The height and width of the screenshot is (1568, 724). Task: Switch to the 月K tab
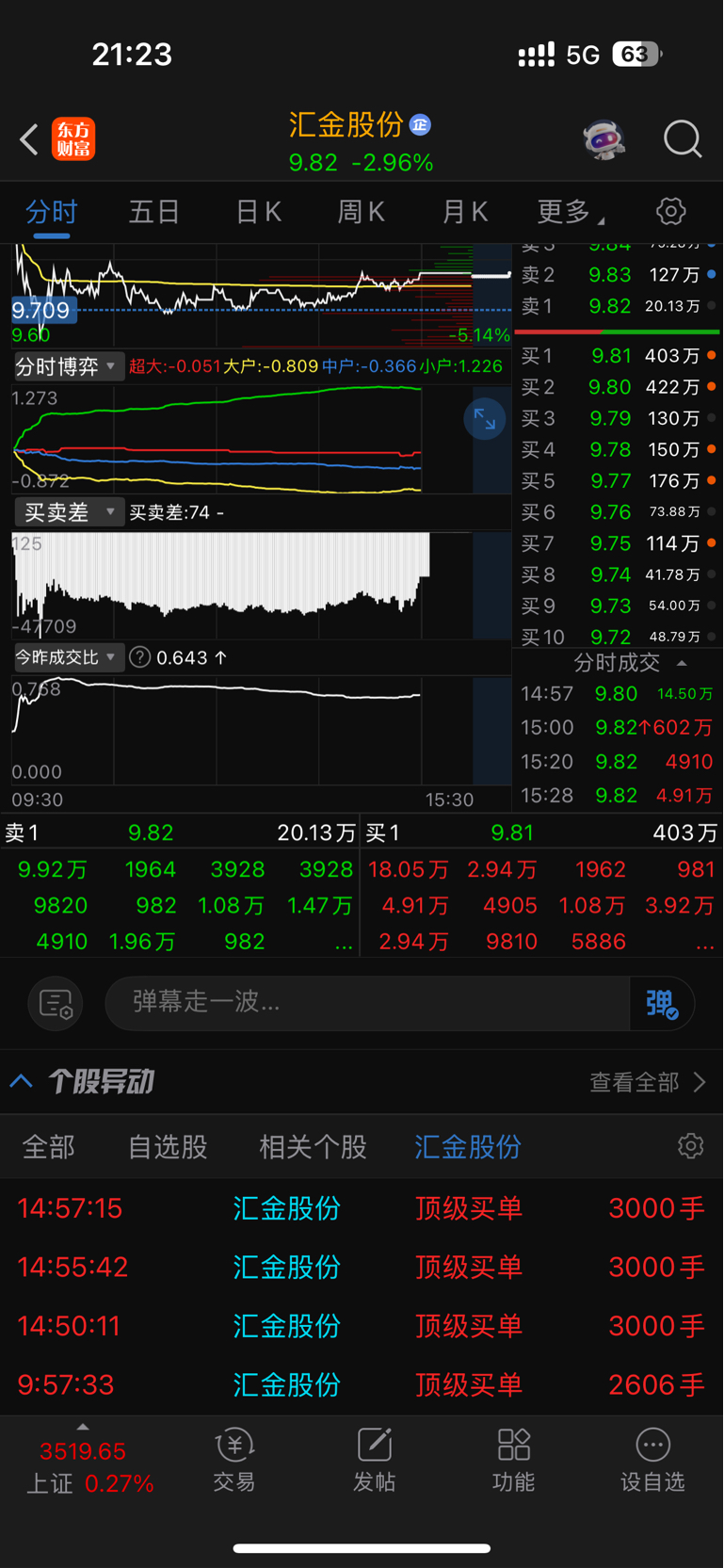coord(465,212)
